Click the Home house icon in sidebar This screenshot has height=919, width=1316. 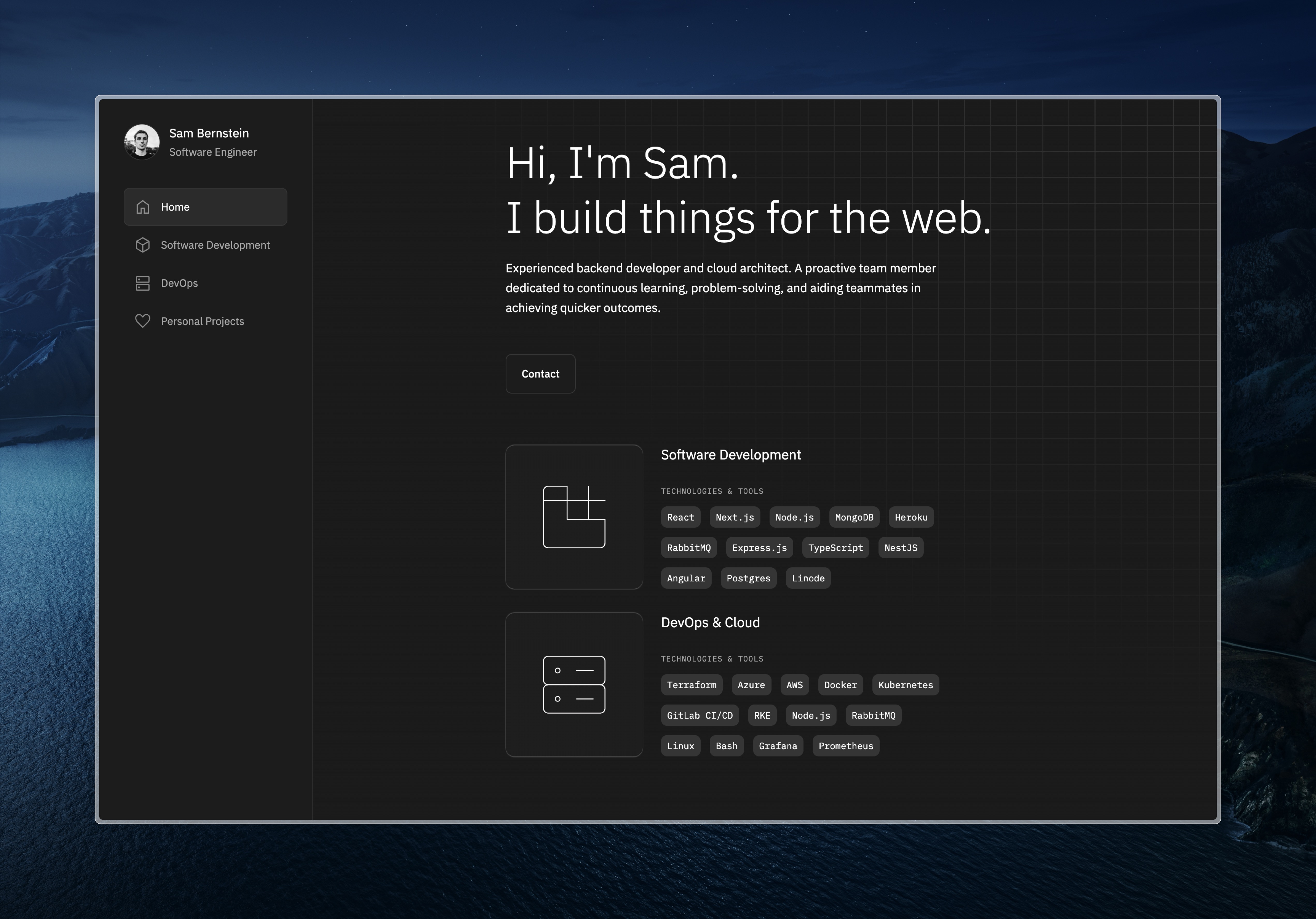[x=143, y=207]
